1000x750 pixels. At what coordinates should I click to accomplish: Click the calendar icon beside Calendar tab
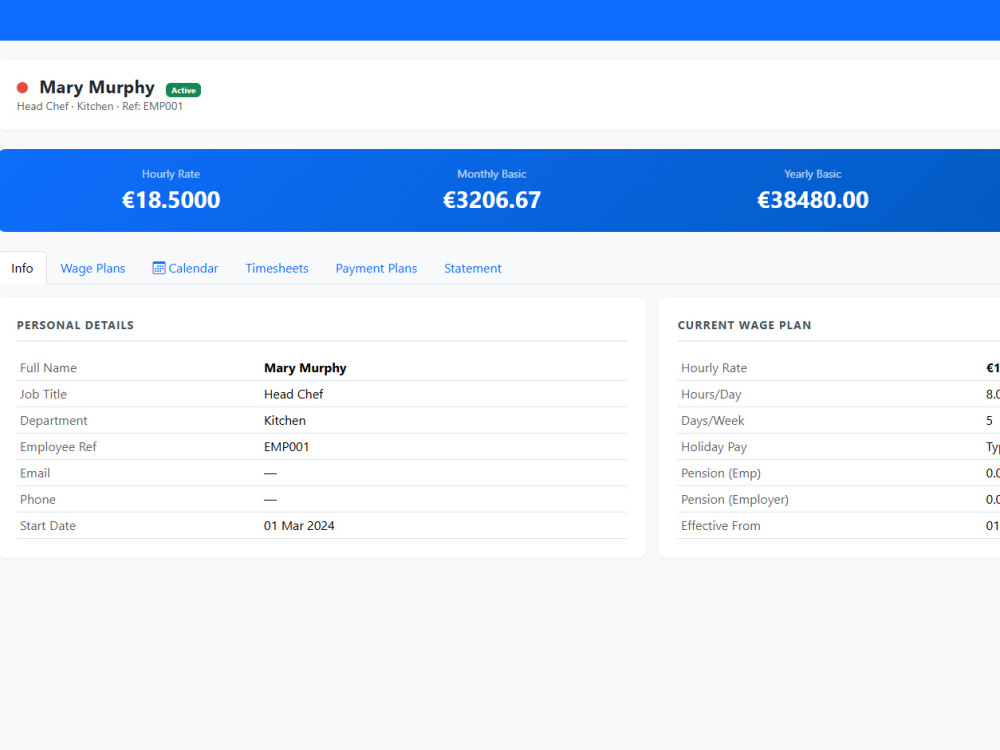pyautogui.click(x=159, y=268)
